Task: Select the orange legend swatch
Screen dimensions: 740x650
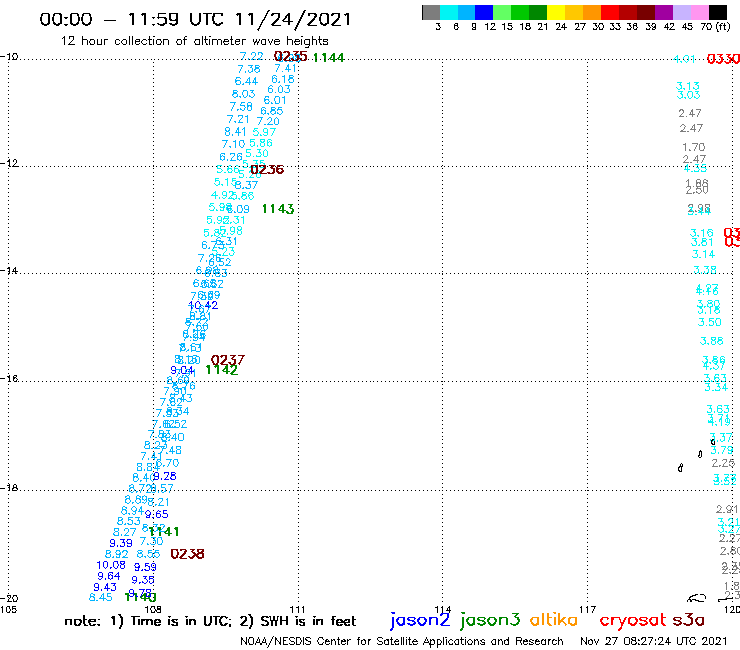Action: (592, 12)
